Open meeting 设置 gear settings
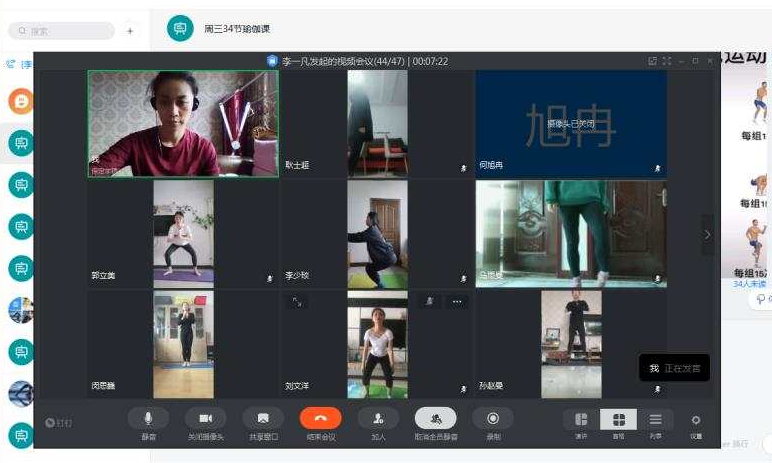The image size is (772, 463). tap(696, 421)
